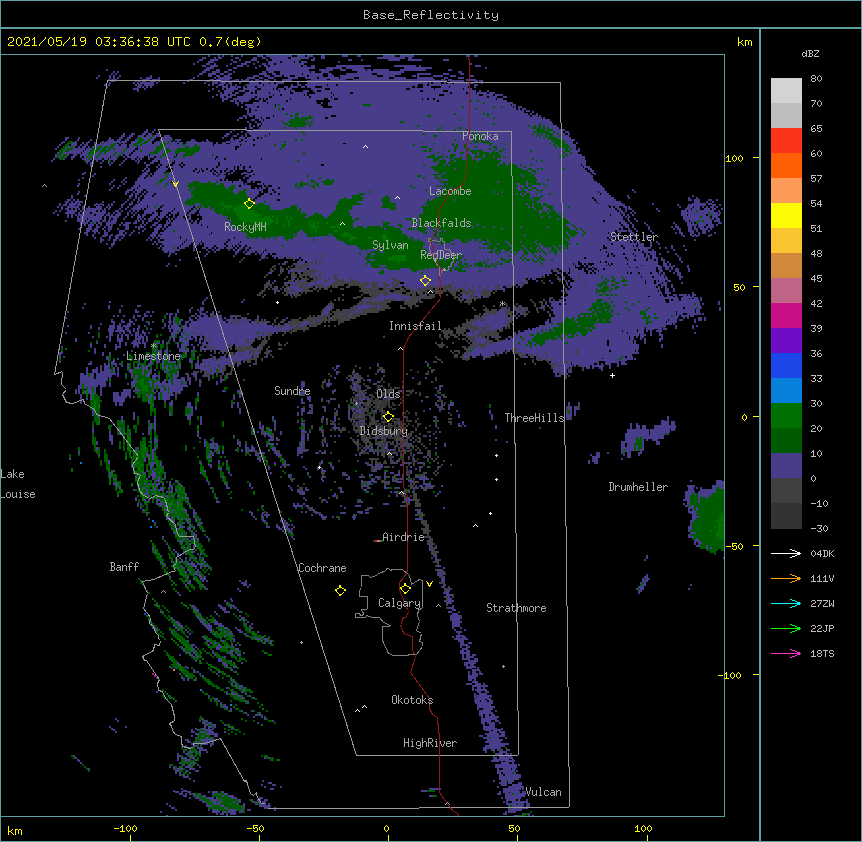Click the yellow radar marker near Olds
The height and width of the screenshot is (842, 862).
(x=388, y=416)
